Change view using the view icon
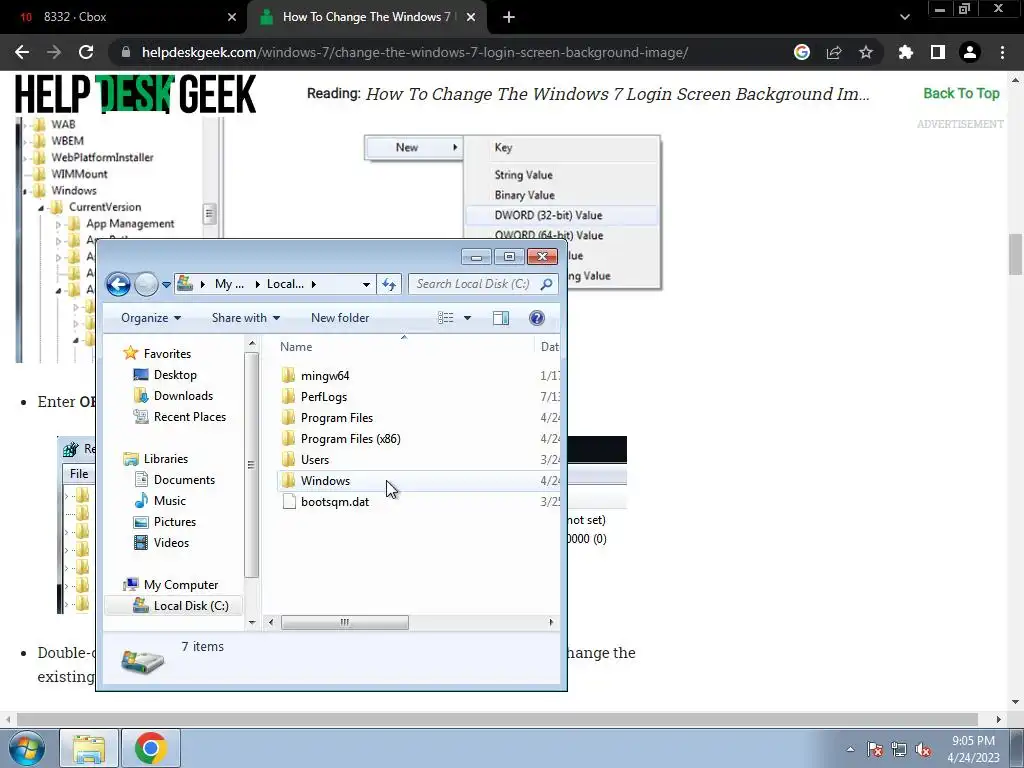 pos(446,318)
